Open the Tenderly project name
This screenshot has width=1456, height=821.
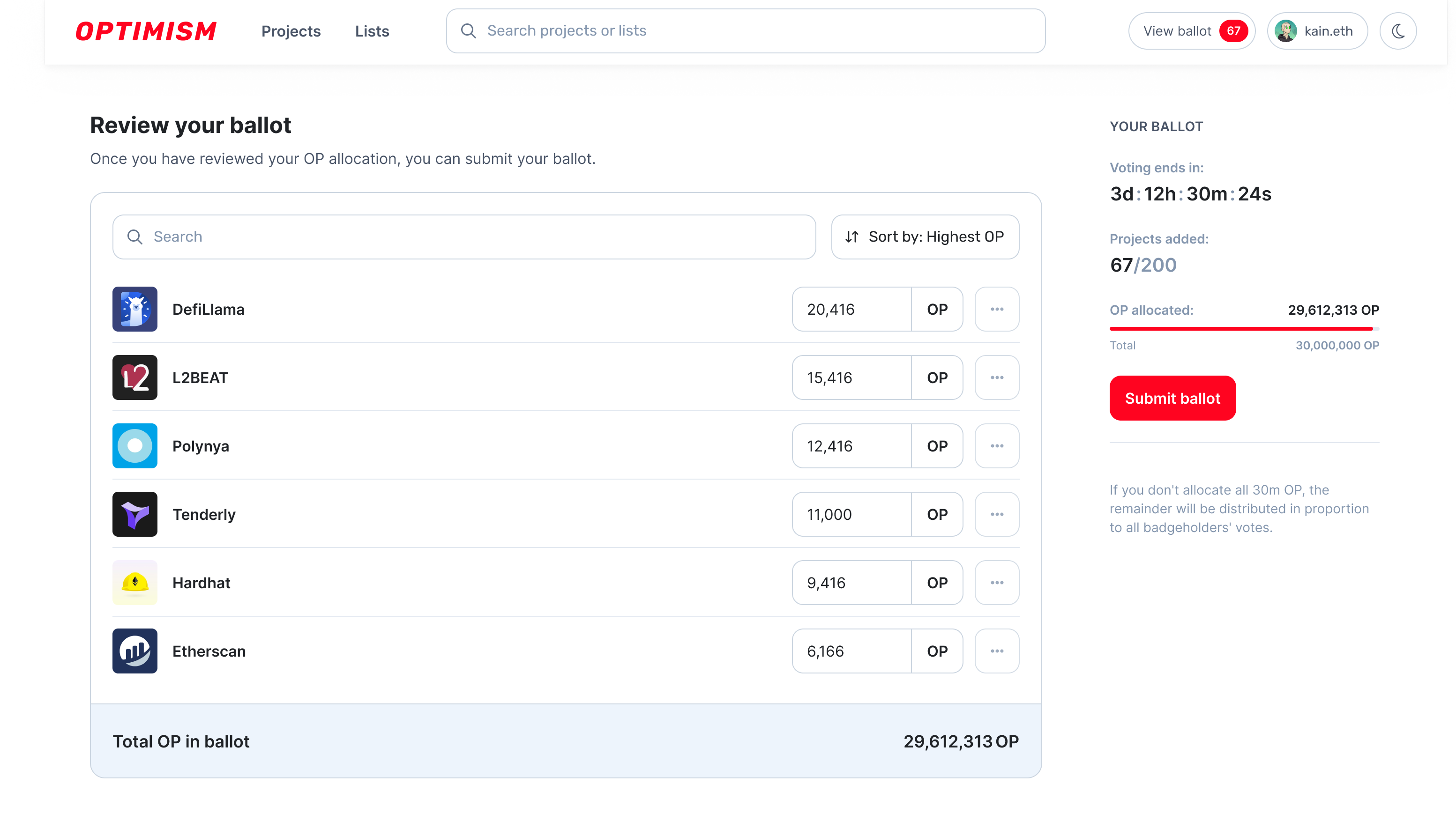[203, 515]
